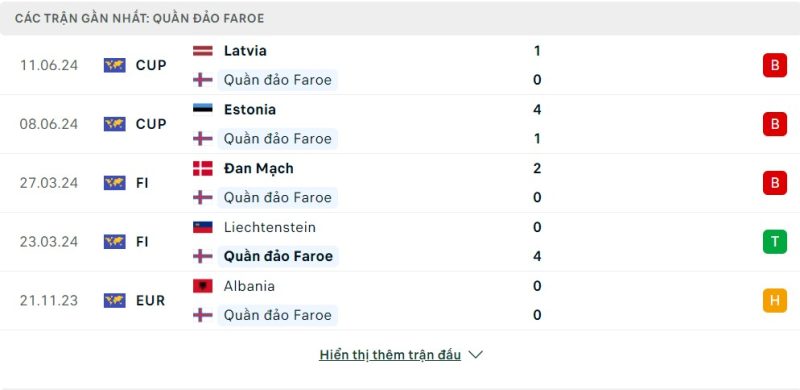Click the FI label on the 27.03.24 row
Image resolution: width=800 pixels, height=390 pixels.
(142, 183)
